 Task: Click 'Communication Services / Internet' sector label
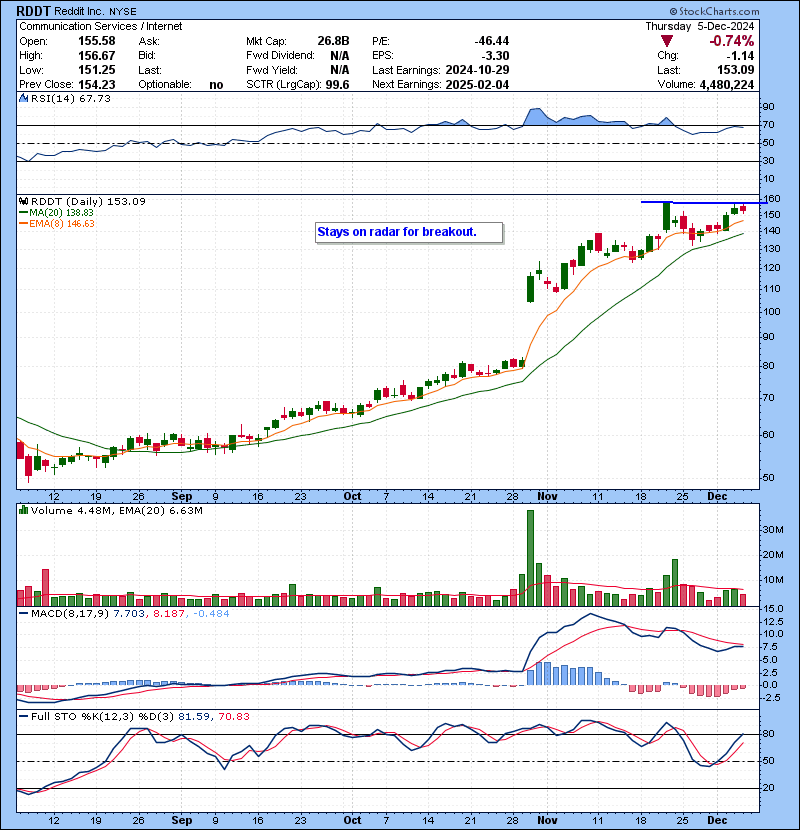pos(101,26)
